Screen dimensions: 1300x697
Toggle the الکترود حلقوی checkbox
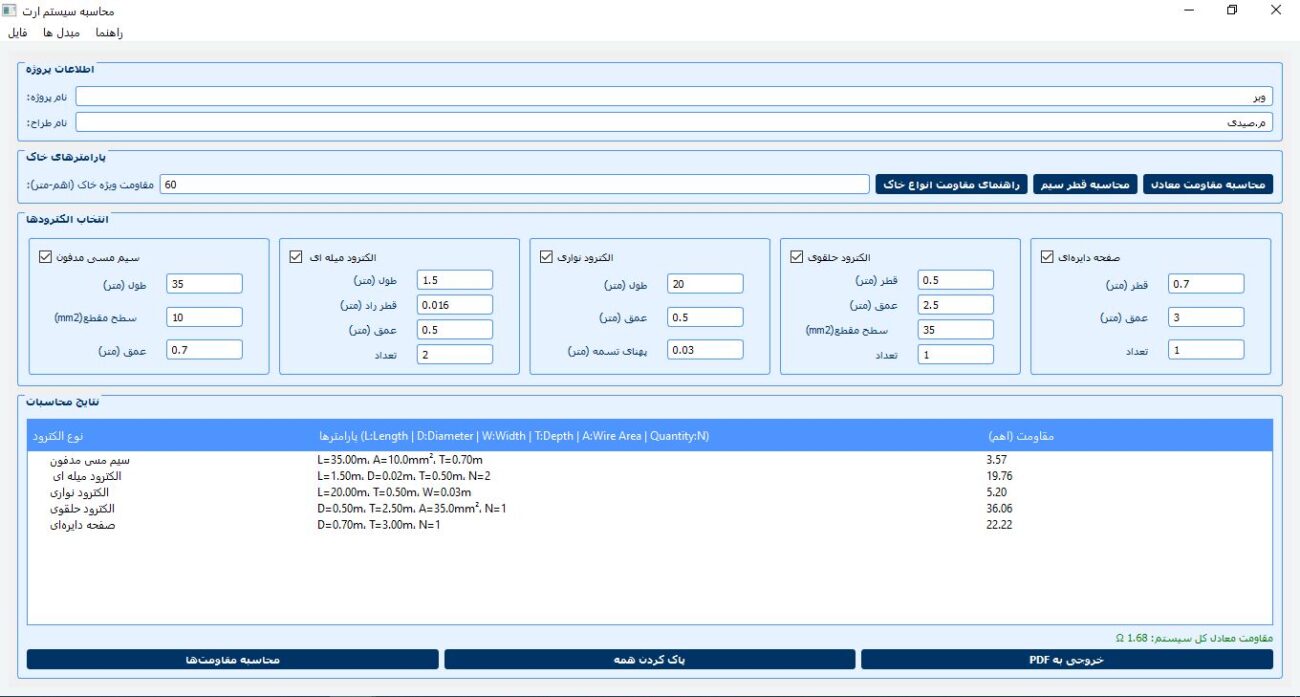[797, 256]
